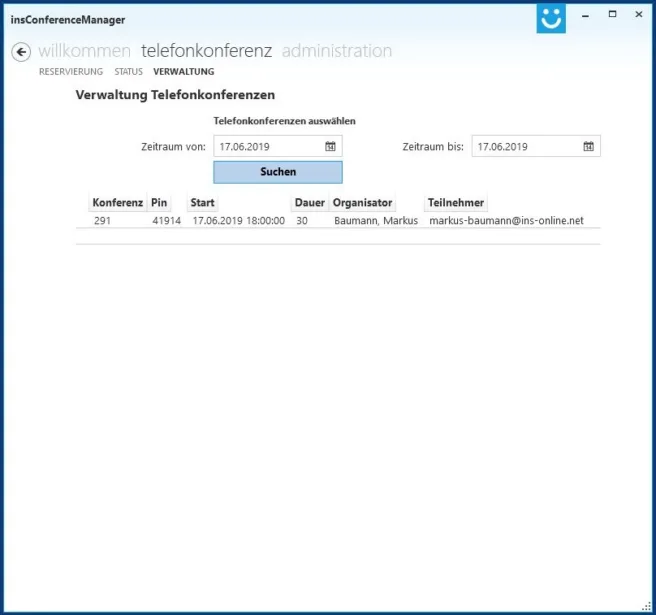Click the pin value 41914
This screenshot has width=656, height=615.
pyautogui.click(x=167, y=220)
